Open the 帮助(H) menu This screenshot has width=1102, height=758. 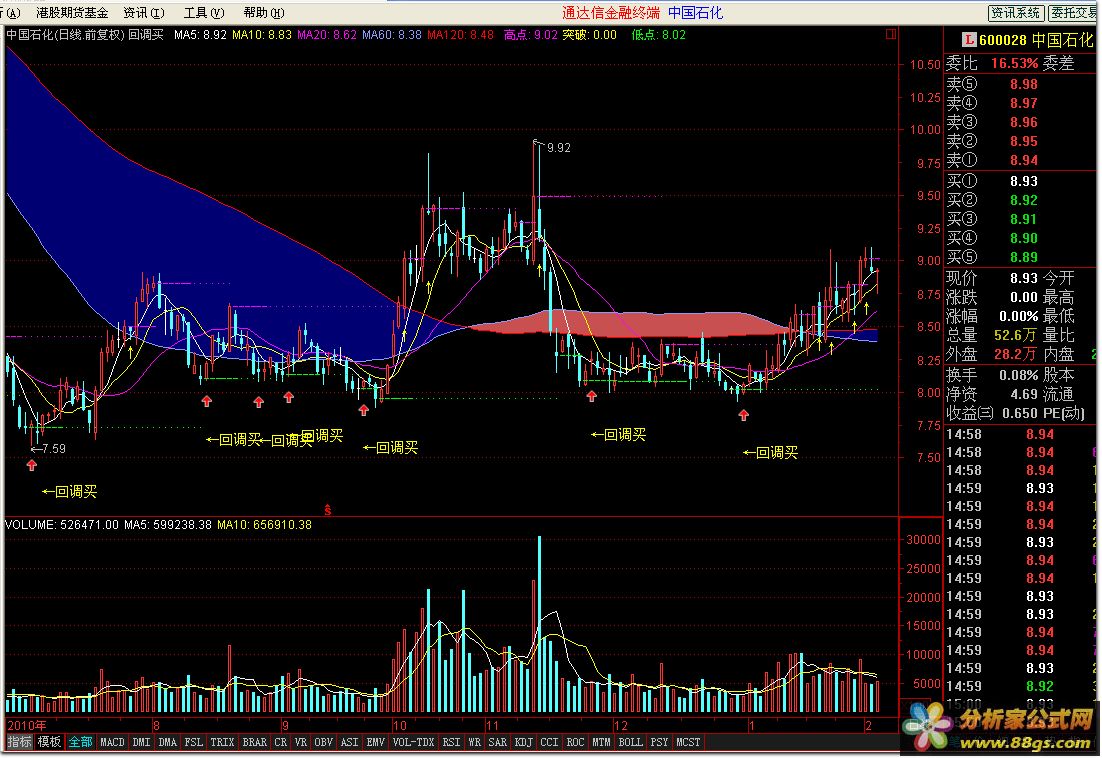264,13
